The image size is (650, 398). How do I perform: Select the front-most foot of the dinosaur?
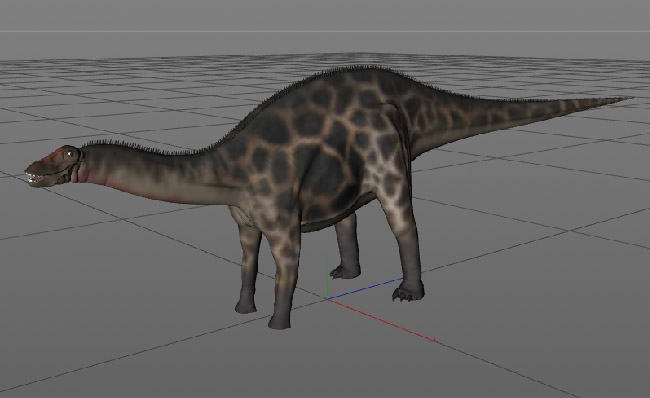pos(280,322)
